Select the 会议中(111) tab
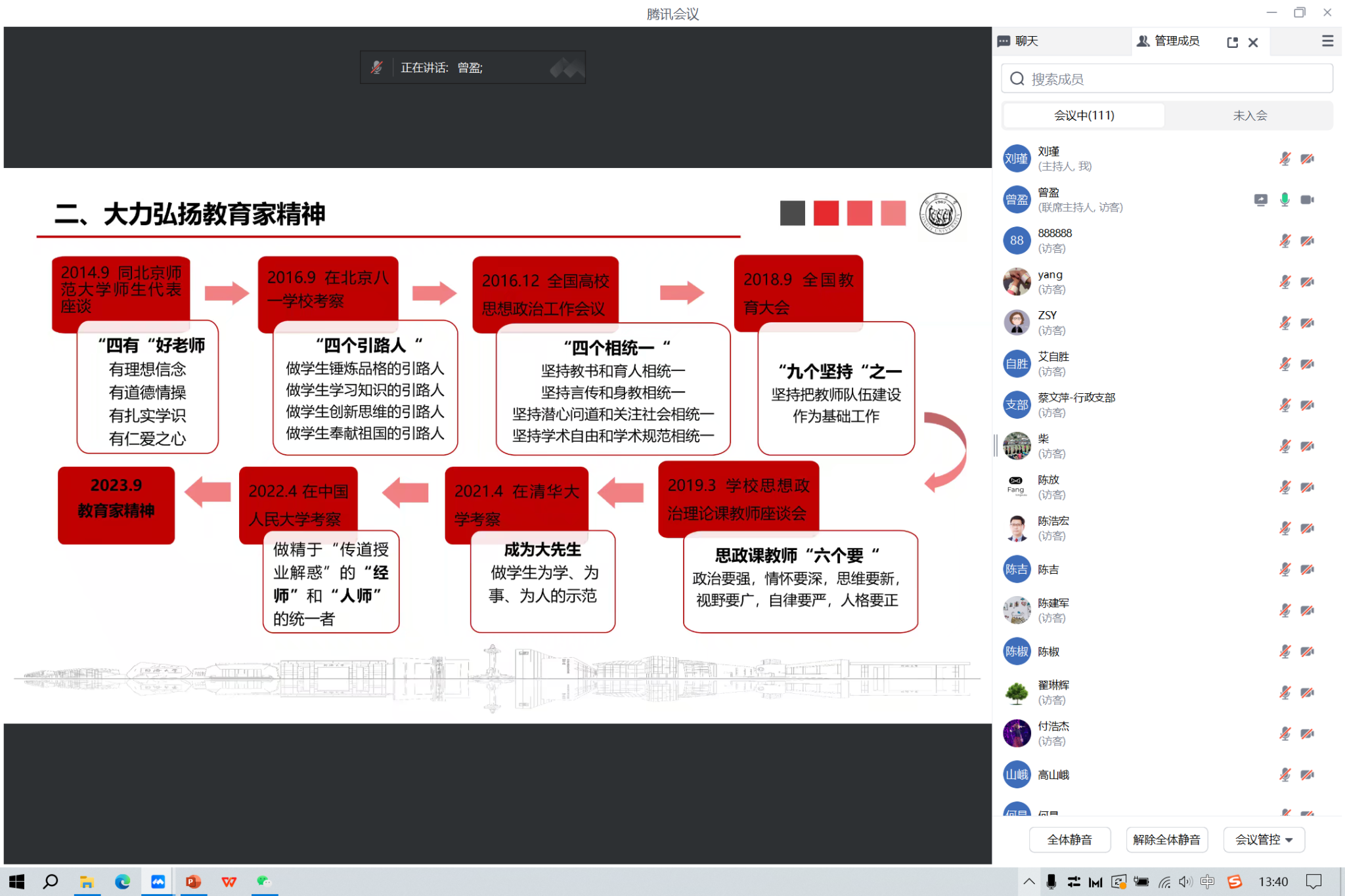Image resolution: width=1345 pixels, height=896 pixels. point(1084,116)
